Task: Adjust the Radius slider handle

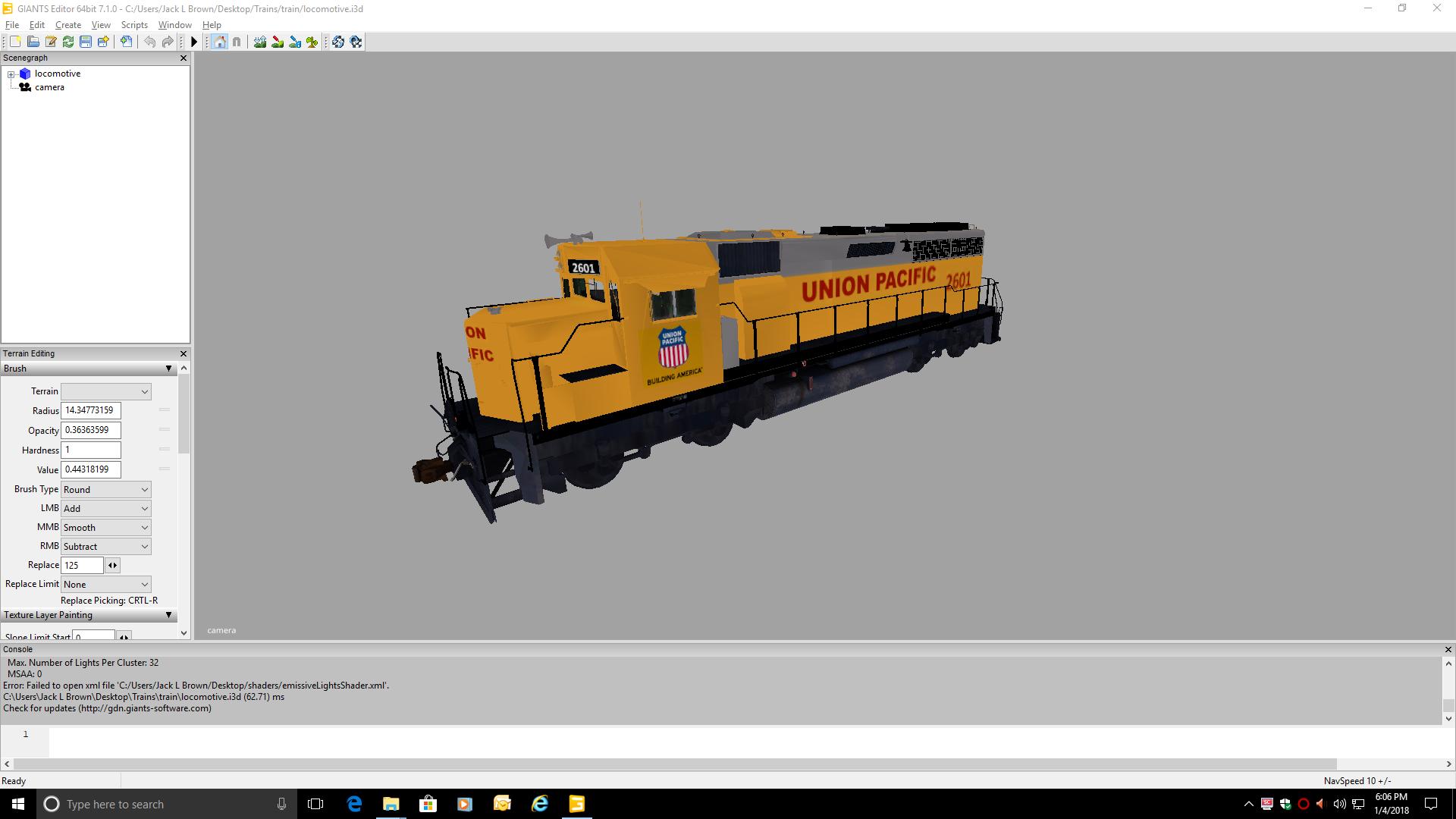Action: [x=165, y=409]
